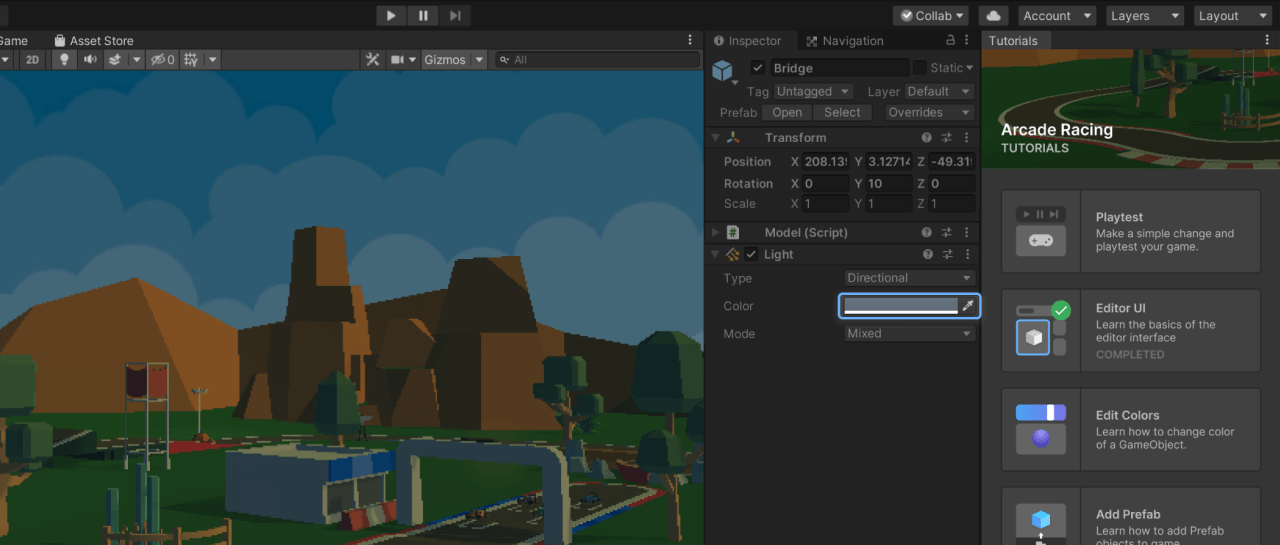Start play mode with the Play button
The width and height of the screenshot is (1280, 545).
pos(391,15)
